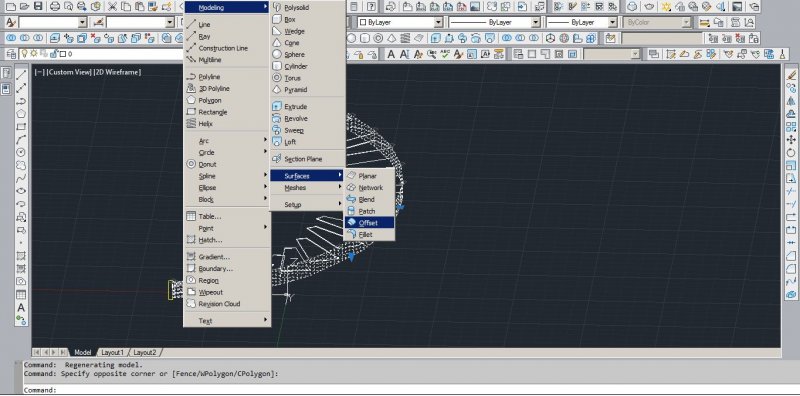Choose Network from the Surfaces submenu
This screenshot has width=800, height=396.
point(369,188)
